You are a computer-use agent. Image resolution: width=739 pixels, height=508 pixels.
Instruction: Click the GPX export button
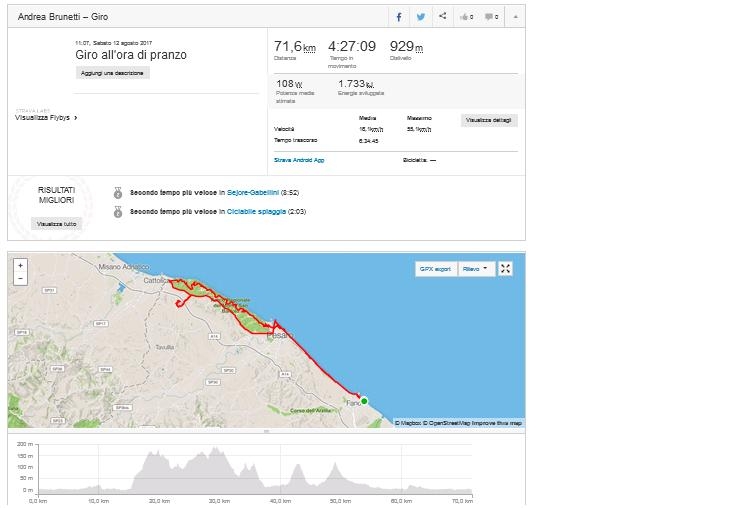click(435, 269)
